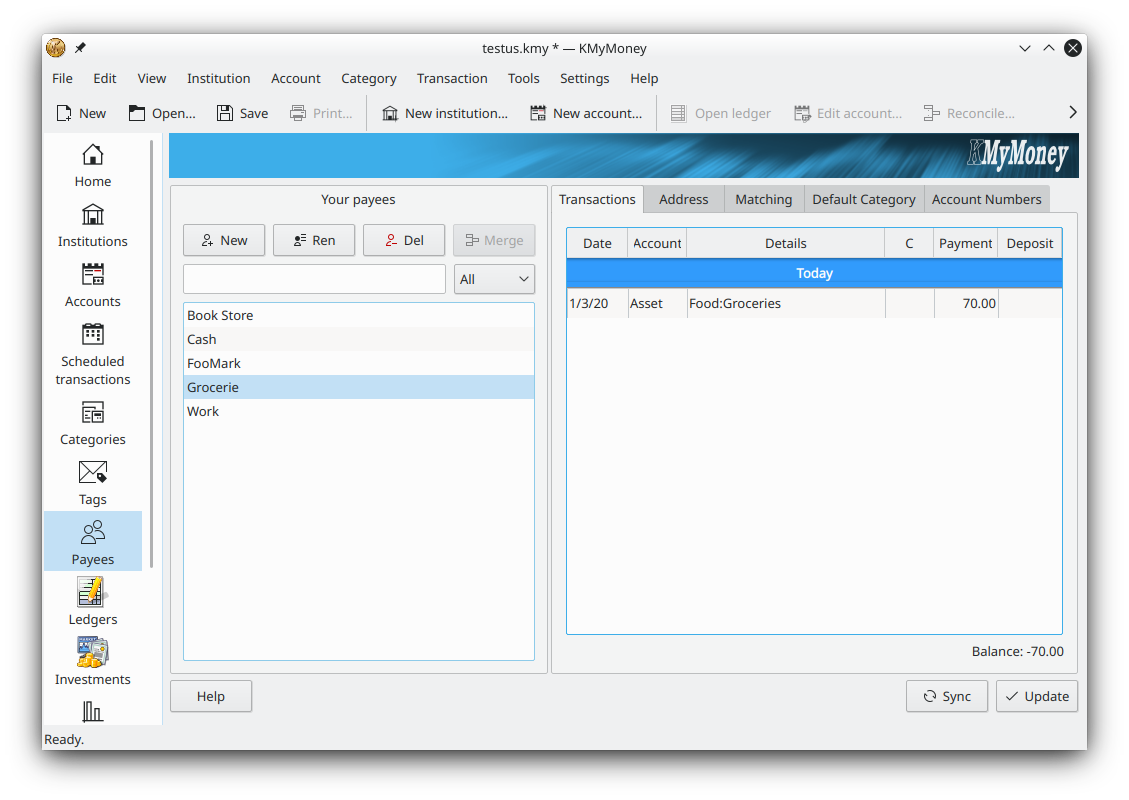Screen dimensions: 1129x800
Task: Switch to the Matching tab
Action: 763,199
